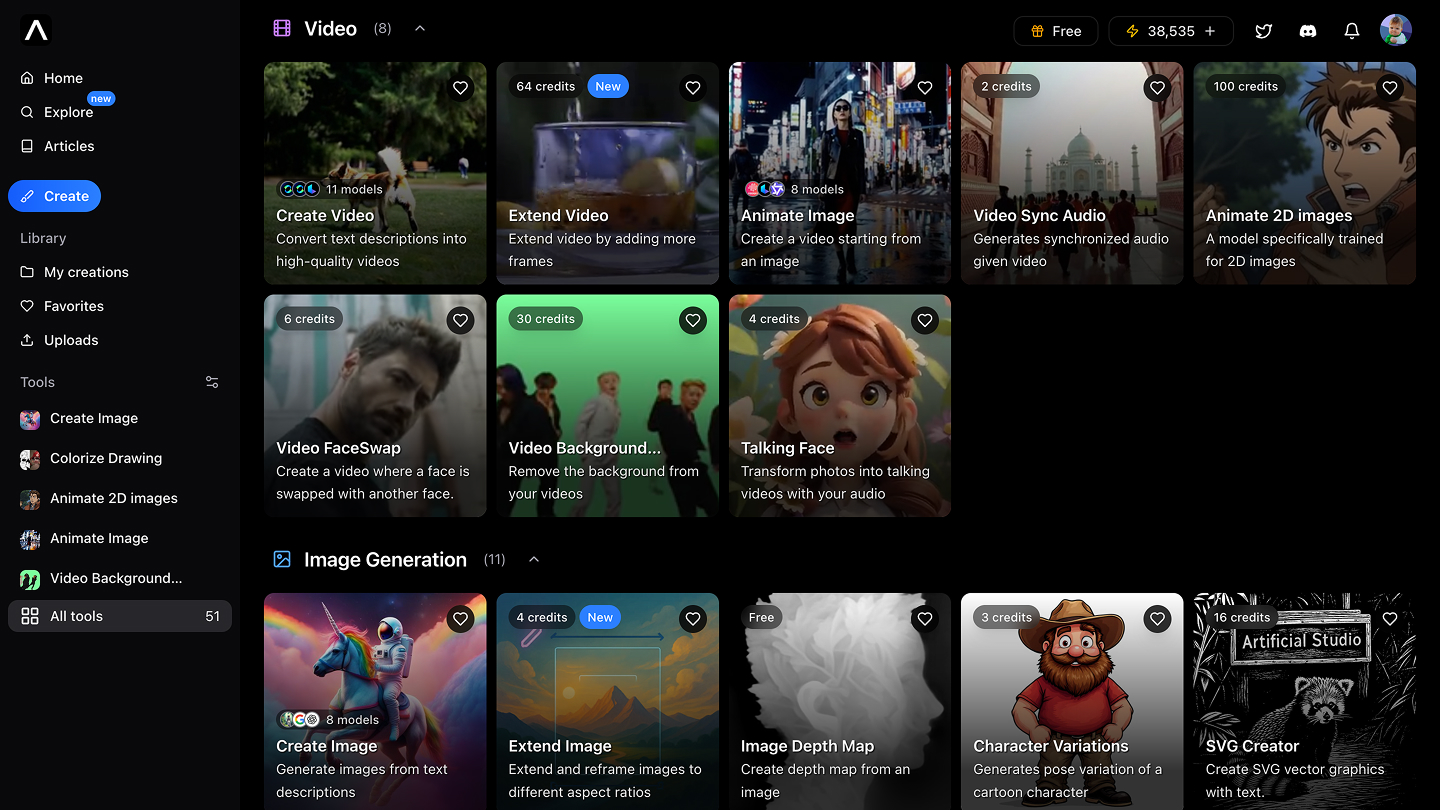Open the user profile avatar
Image resolution: width=1440 pixels, height=810 pixels.
click(1396, 30)
